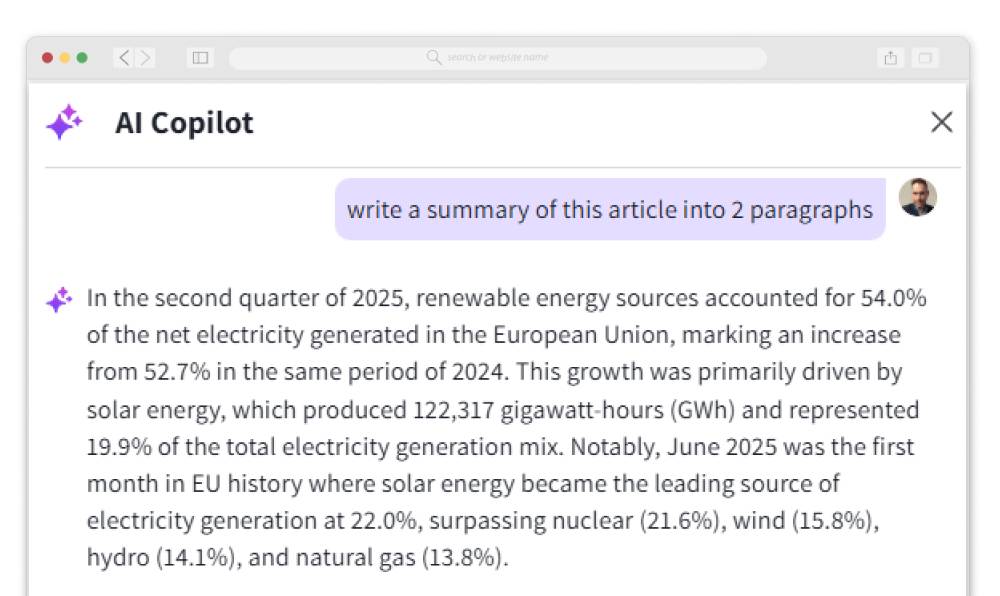Click the red window close button
The width and height of the screenshot is (1000, 596).
47,58
